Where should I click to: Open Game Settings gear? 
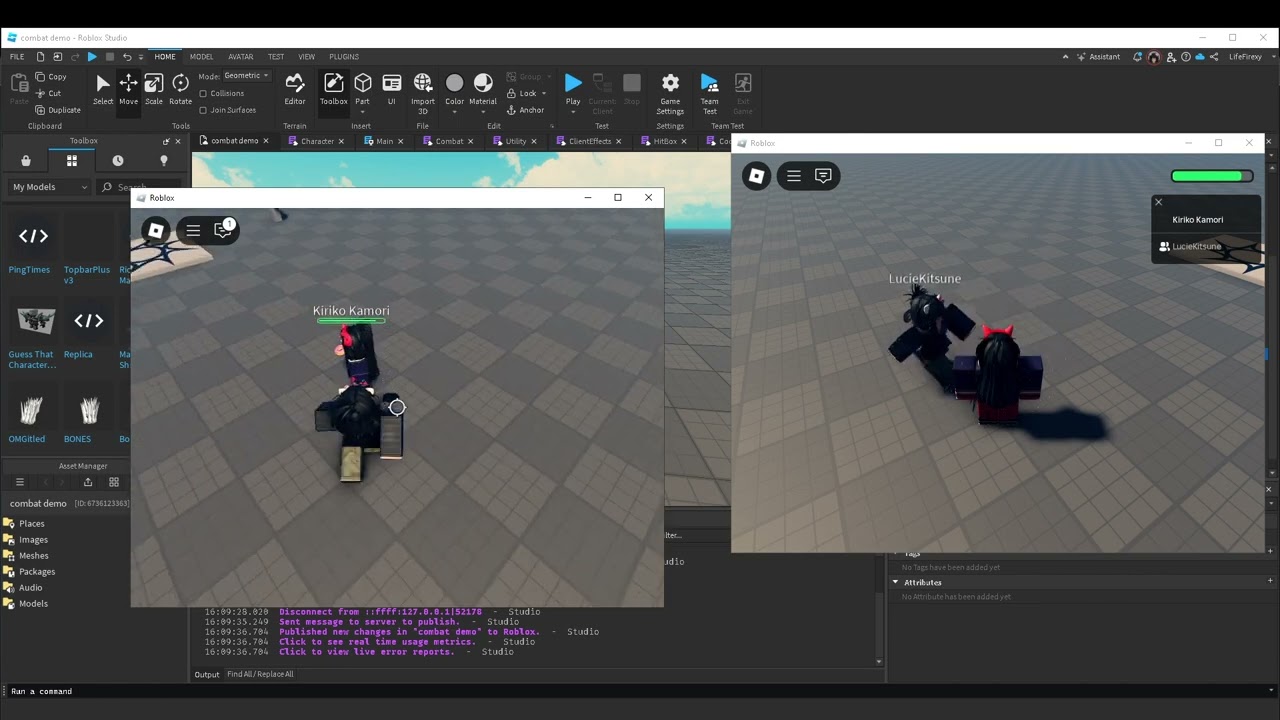(x=670, y=93)
